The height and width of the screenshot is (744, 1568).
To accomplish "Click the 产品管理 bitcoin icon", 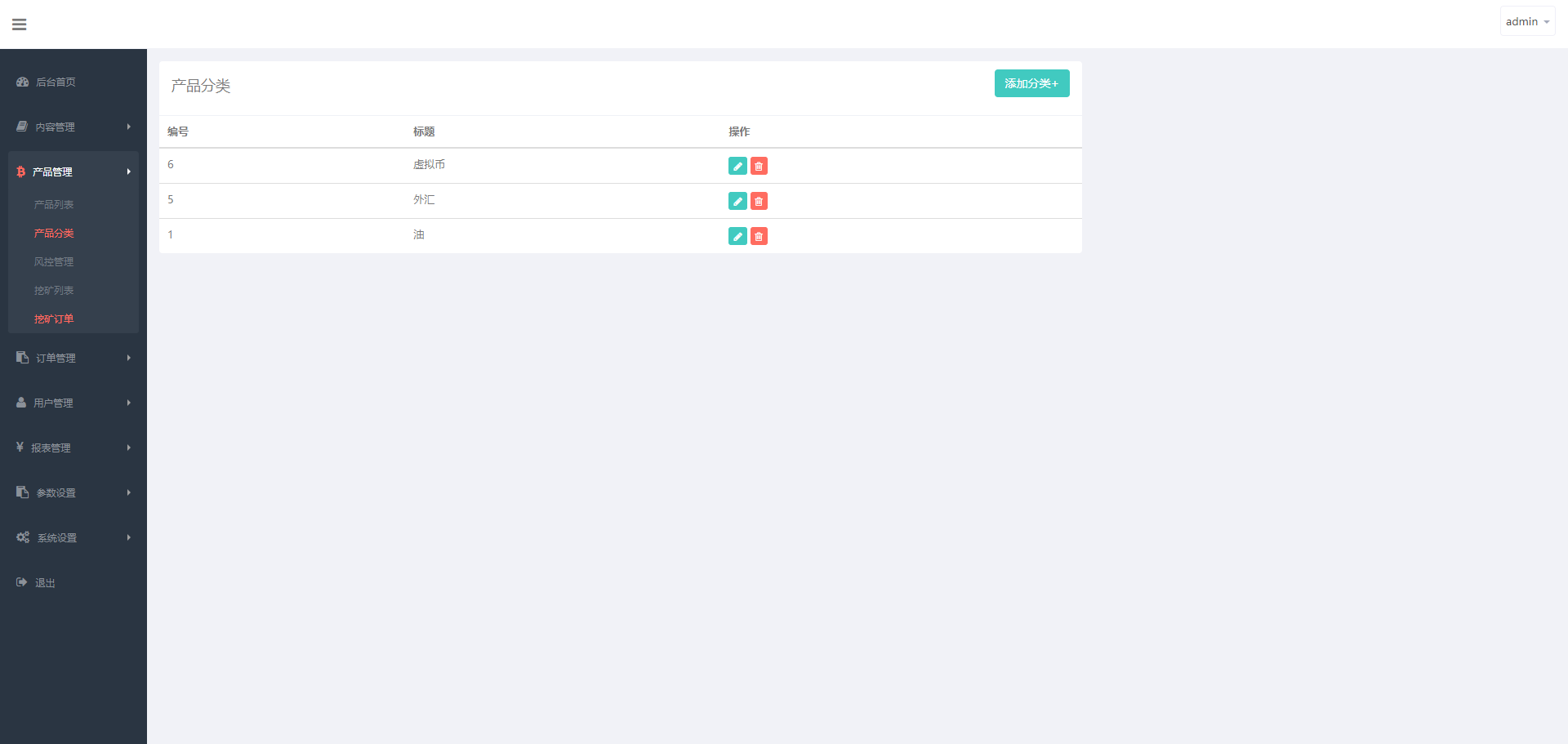I will pos(20,172).
